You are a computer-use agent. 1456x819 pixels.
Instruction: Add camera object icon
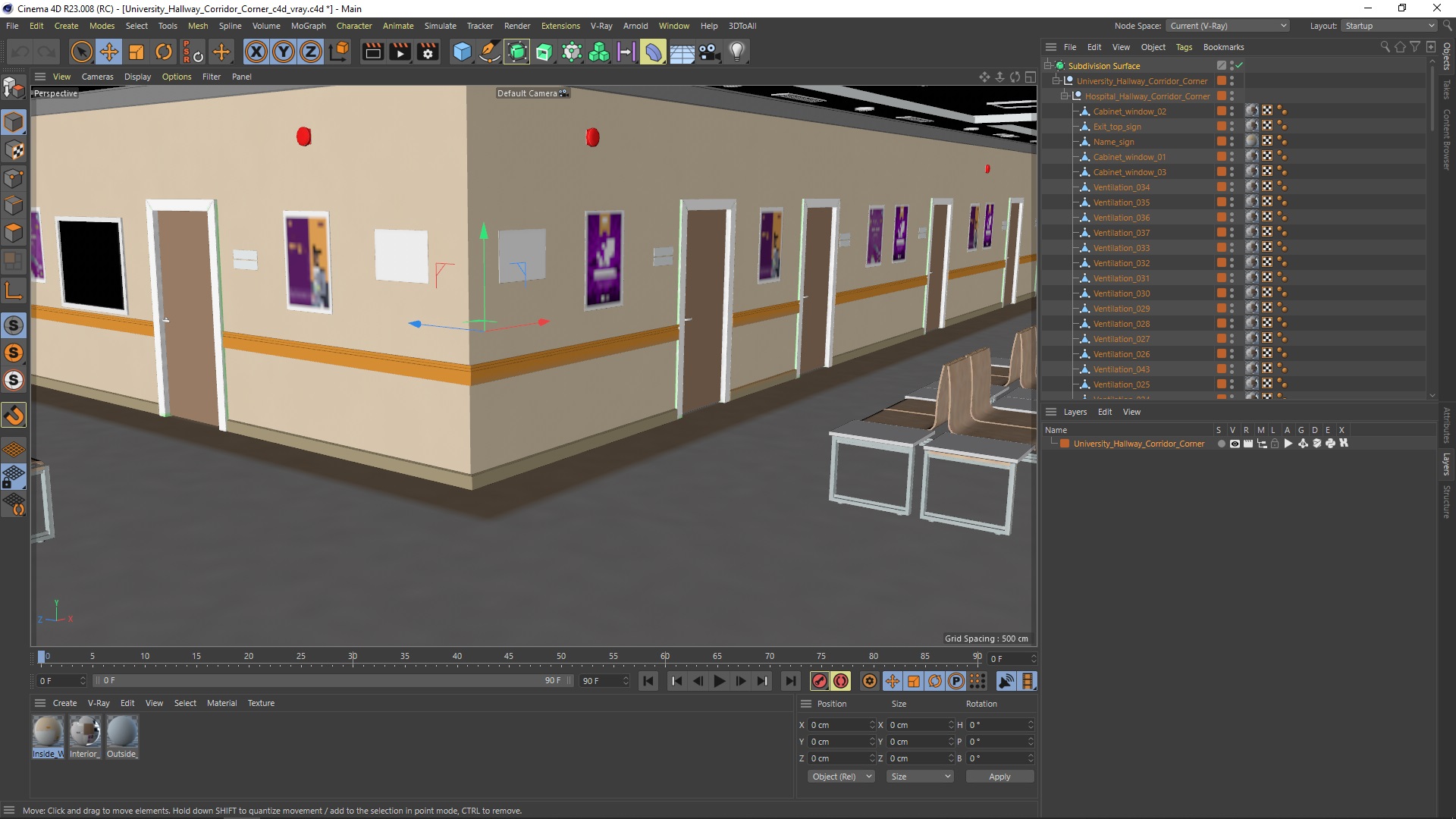(x=709, y=52)
